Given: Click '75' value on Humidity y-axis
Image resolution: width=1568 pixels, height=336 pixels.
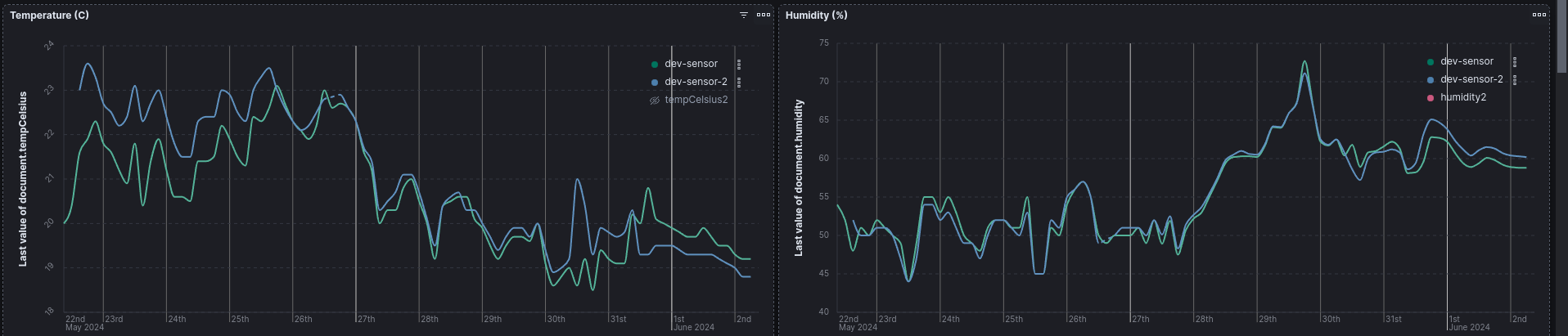Looking at the screenshot, I should [823, 43].
